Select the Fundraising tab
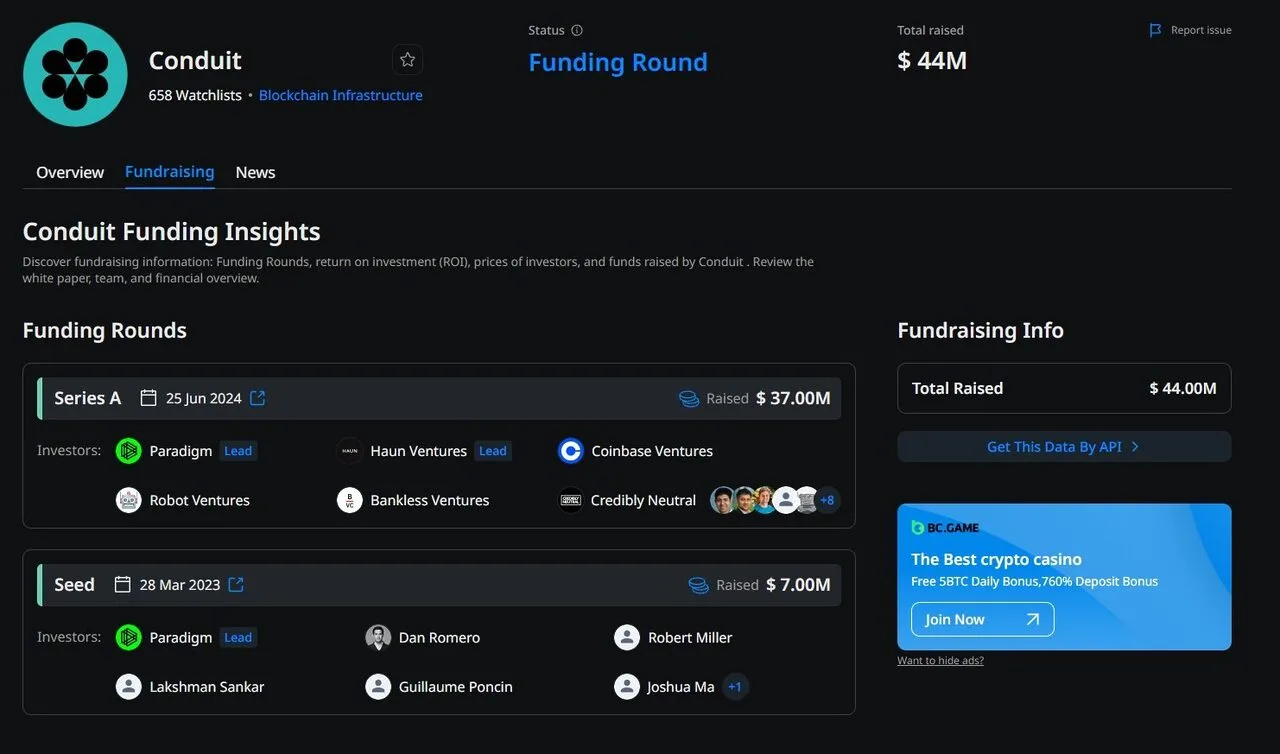The width and height of the screenshot is (1280, 754). coord(169,171)
